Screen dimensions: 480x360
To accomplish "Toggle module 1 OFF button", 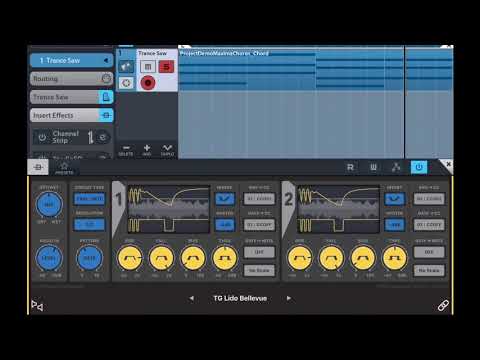I will pyautogui.click(x=259, y=252).
